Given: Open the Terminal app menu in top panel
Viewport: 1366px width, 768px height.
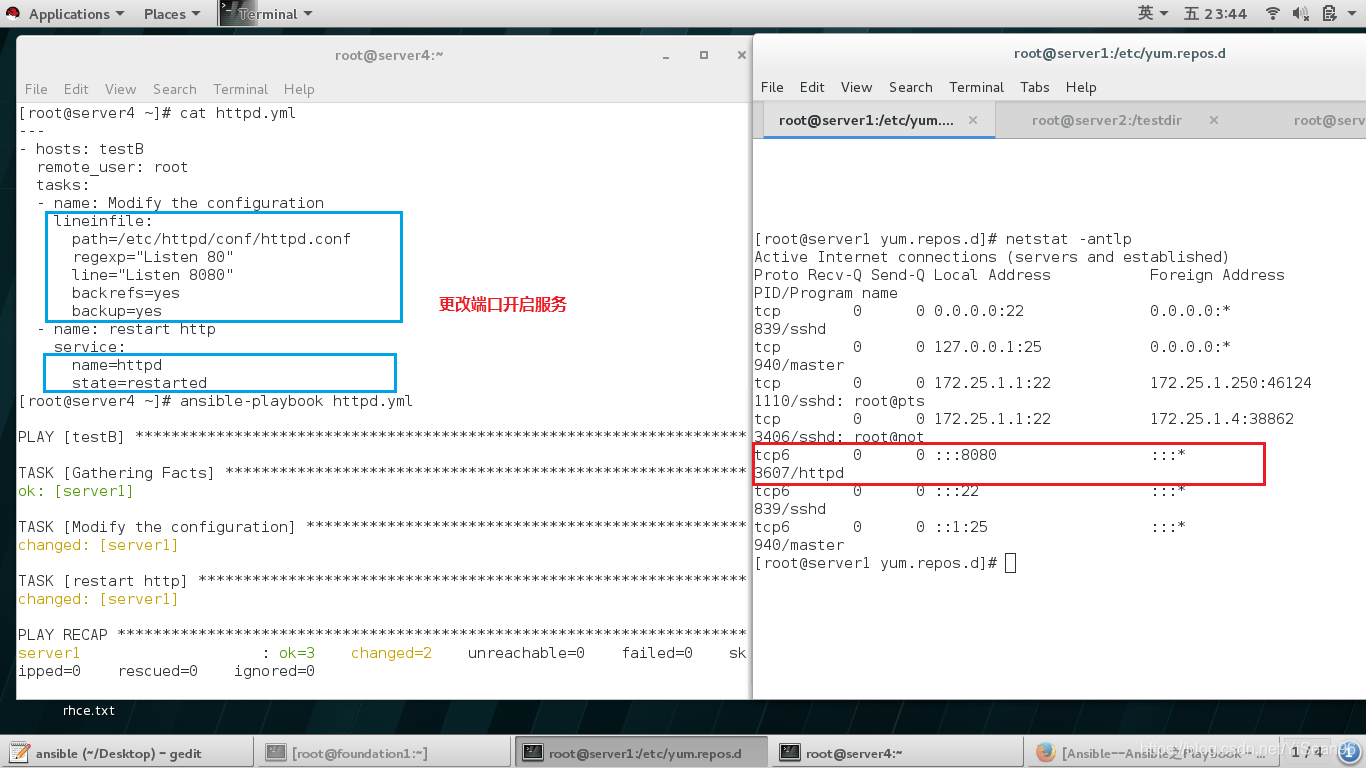Looking at the screenshot, I should click(267, 14).
